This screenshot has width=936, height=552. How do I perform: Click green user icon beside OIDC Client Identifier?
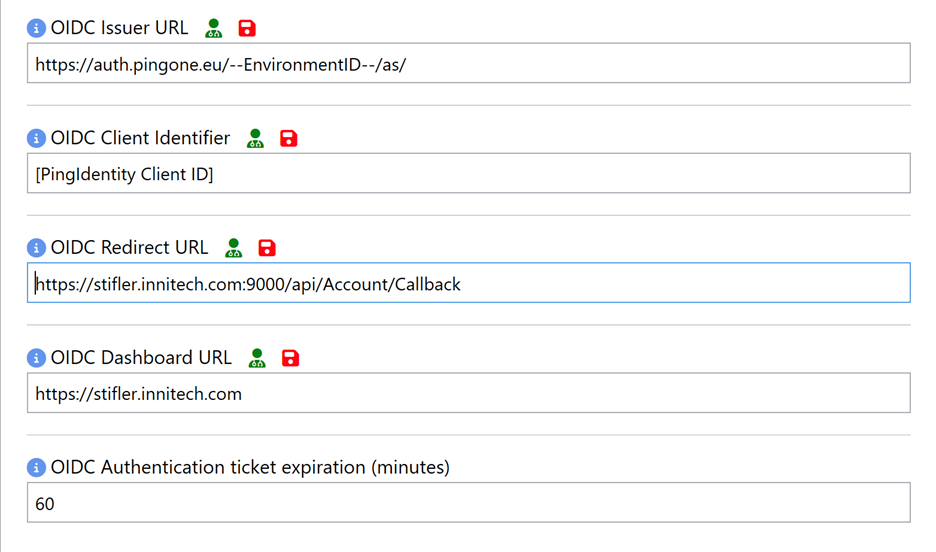256,138
